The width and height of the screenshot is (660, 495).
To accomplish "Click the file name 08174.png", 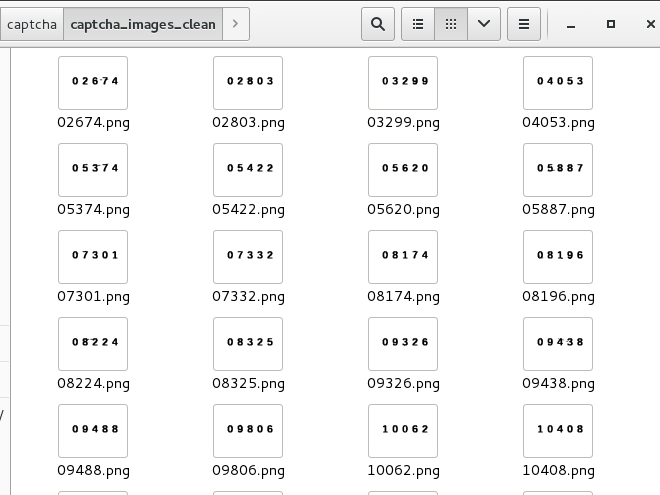I will pyautogui.click(x=403, y=297).
